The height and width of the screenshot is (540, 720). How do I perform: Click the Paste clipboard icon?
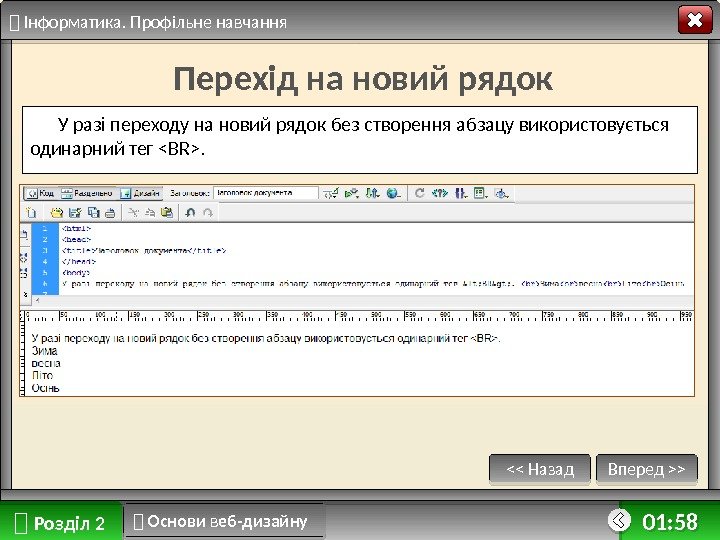167,213
